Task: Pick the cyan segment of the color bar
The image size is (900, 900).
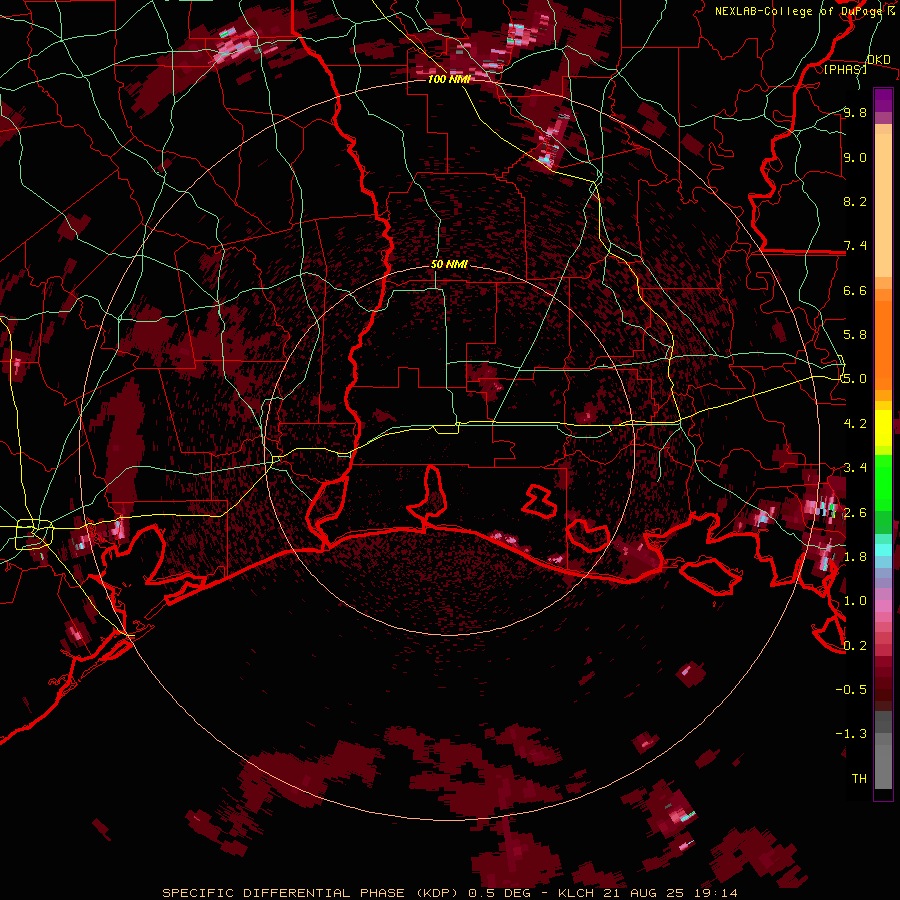Action: [883, 550]
